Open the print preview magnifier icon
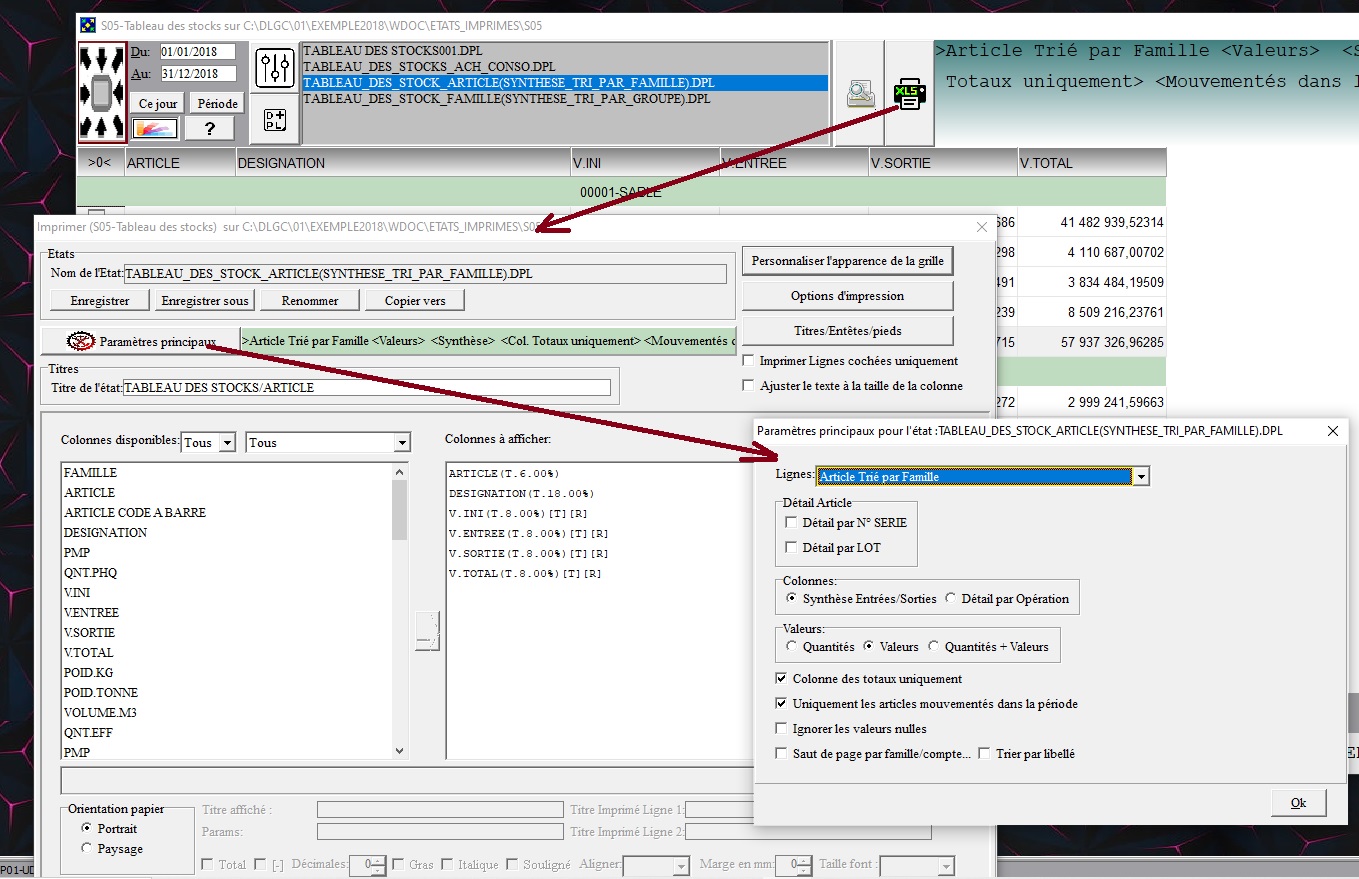The width and height of the screenshot is (1359, 879). point(859,94)
